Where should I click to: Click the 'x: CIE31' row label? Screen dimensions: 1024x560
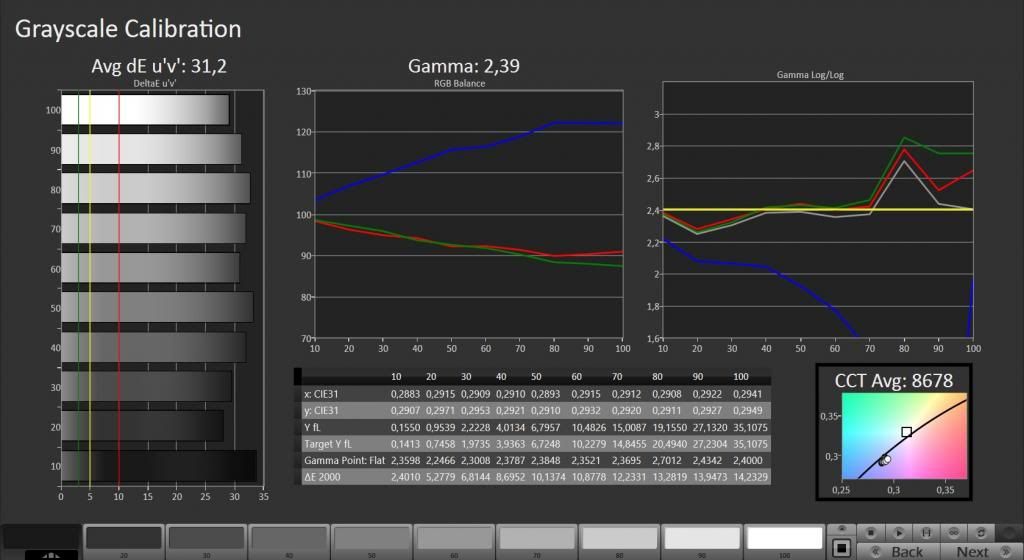coord(321,394)
